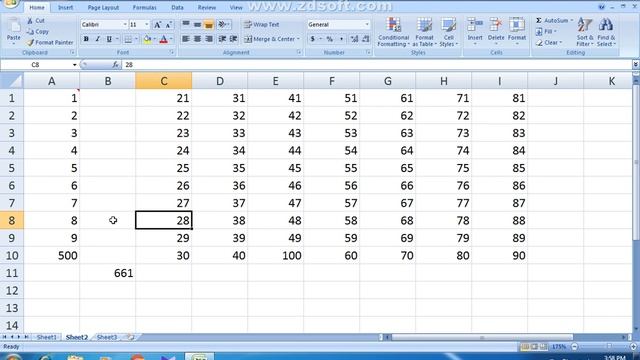Click the Fill button in Editing
Screen dimensions: 640x360
tap(545, 31)
